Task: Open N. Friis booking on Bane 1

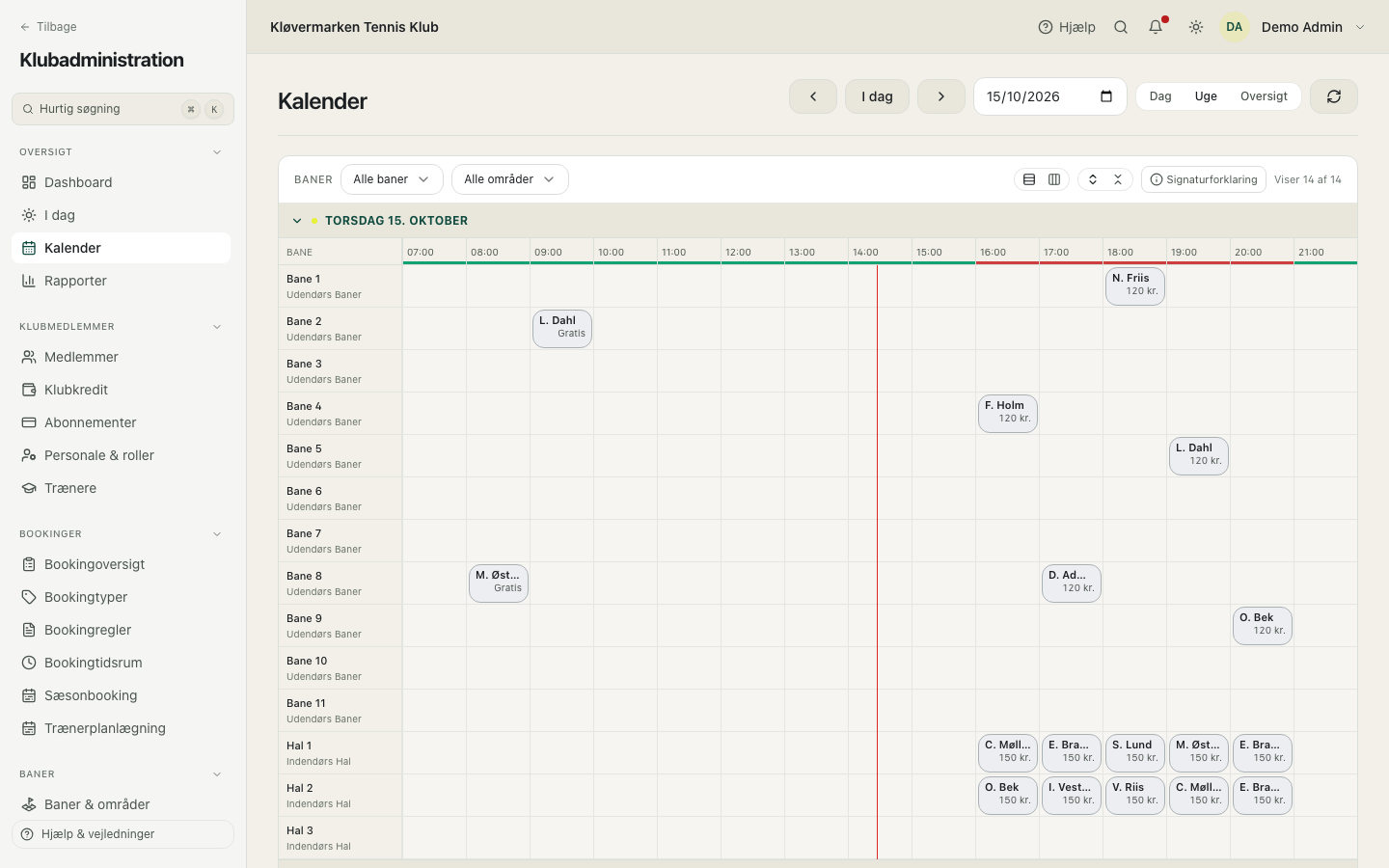Action: click(1135, 286)
